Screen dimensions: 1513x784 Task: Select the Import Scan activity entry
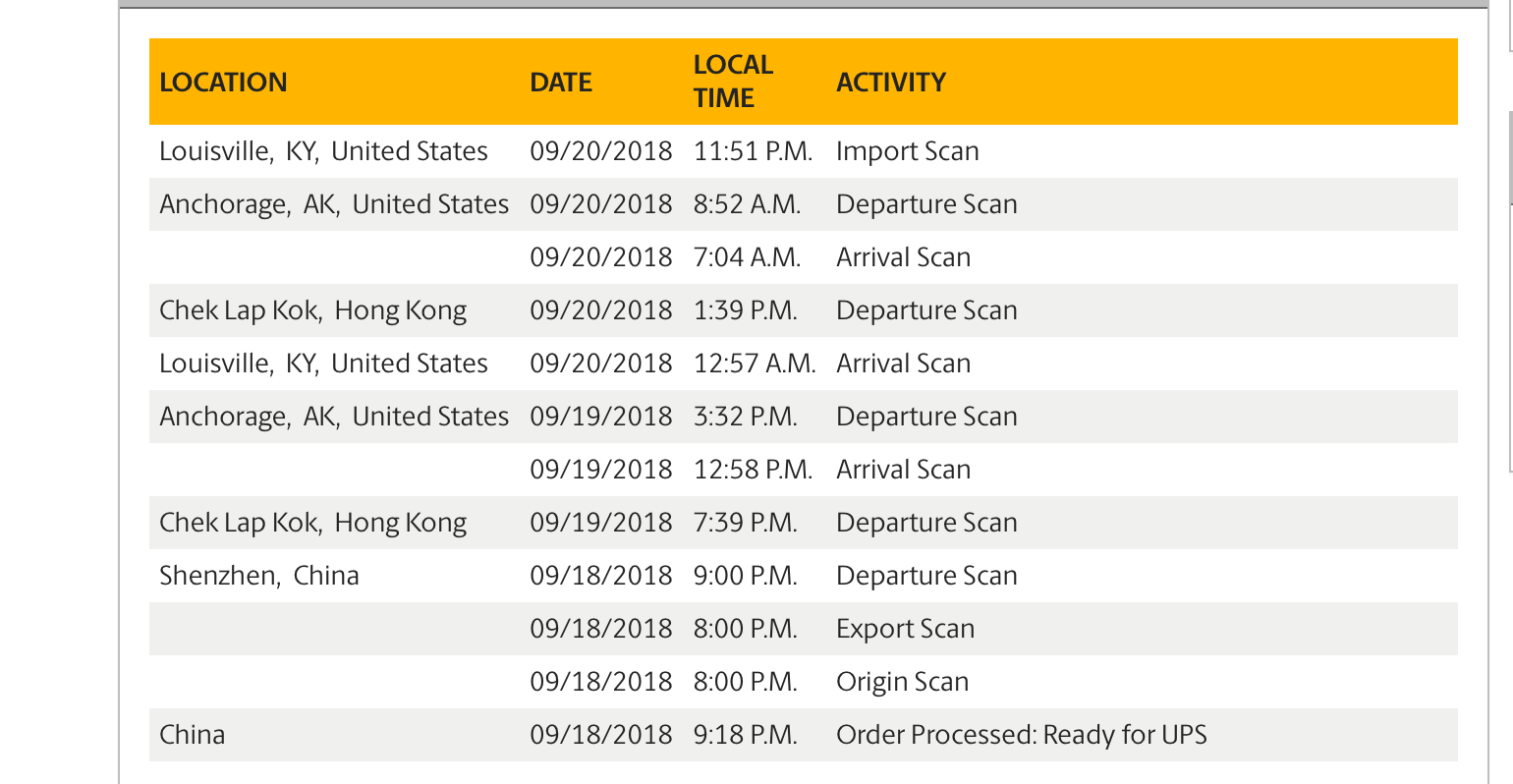[x=908, y=151]
